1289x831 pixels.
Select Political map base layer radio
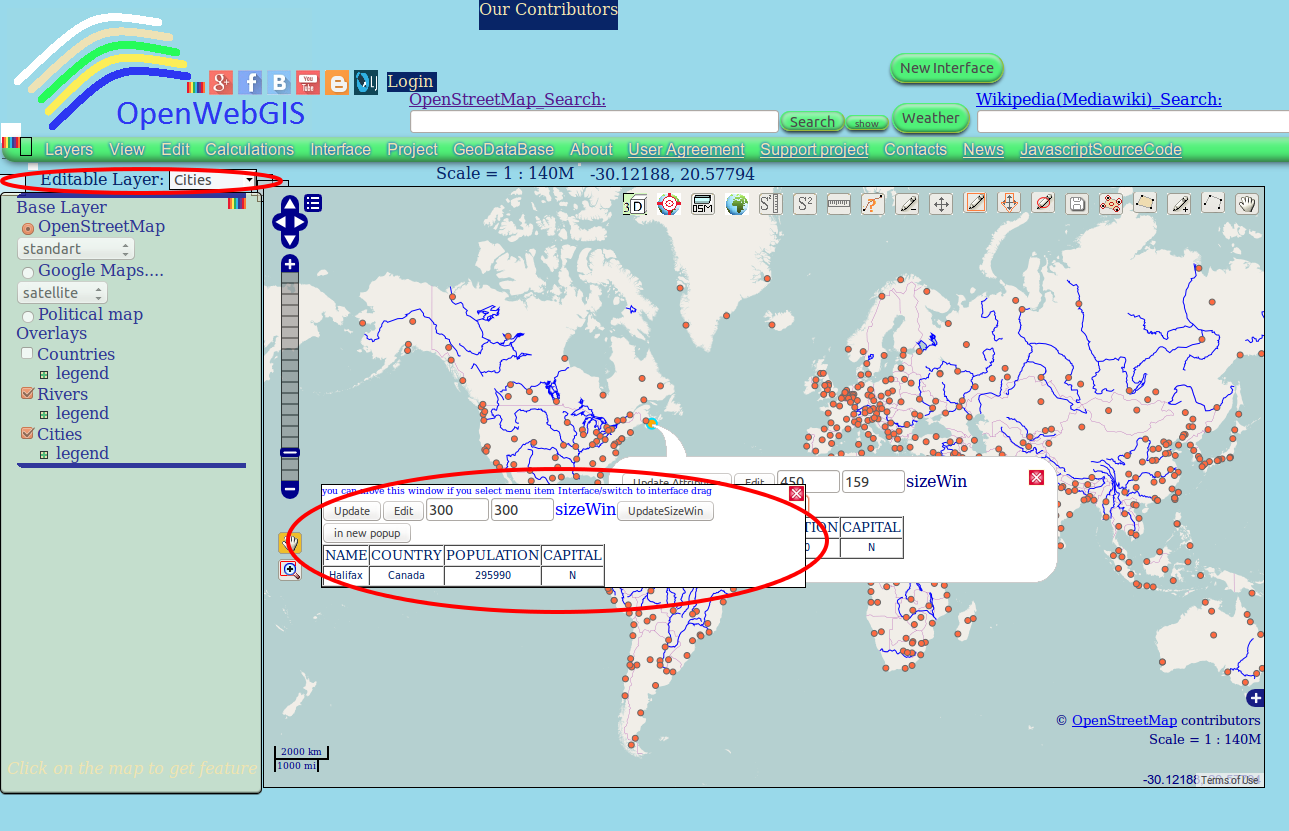(x=28, y=316)
